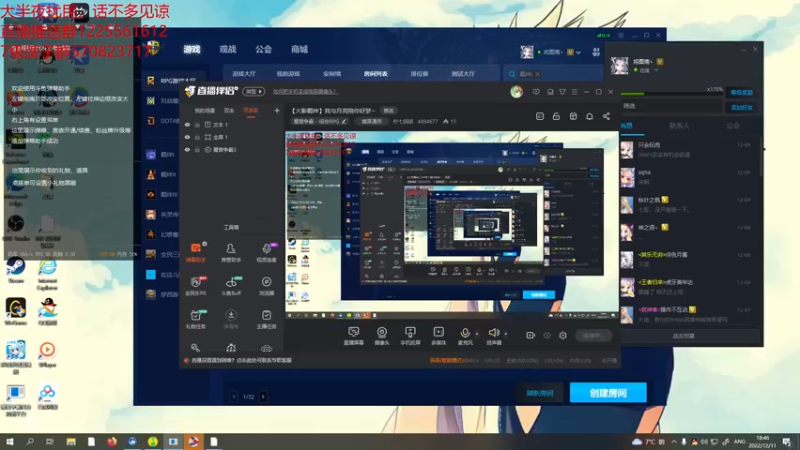The height and width of the screenshot is (450, 800).
Task: Click the level reward button beside progress bar
Action: (741, 92)
